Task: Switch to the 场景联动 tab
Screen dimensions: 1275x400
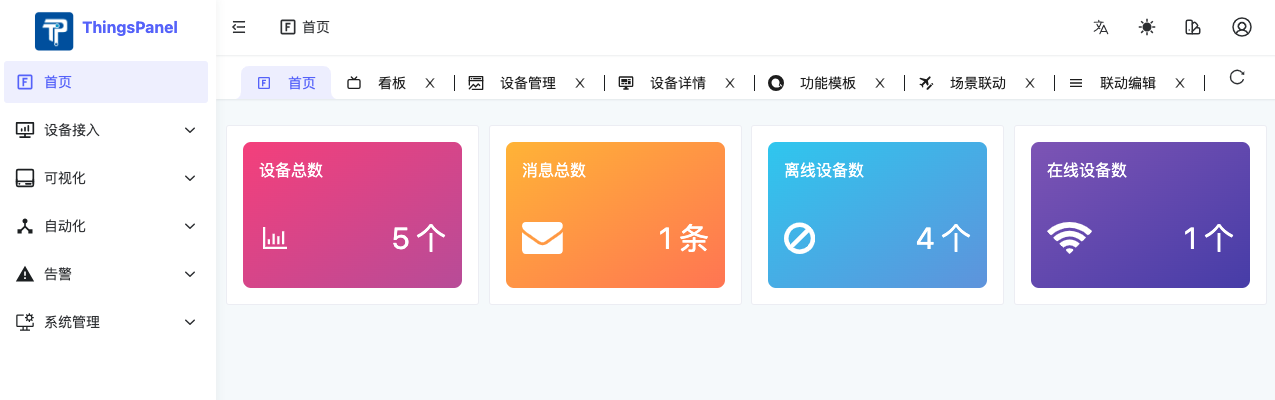Action: click(978, 83)
